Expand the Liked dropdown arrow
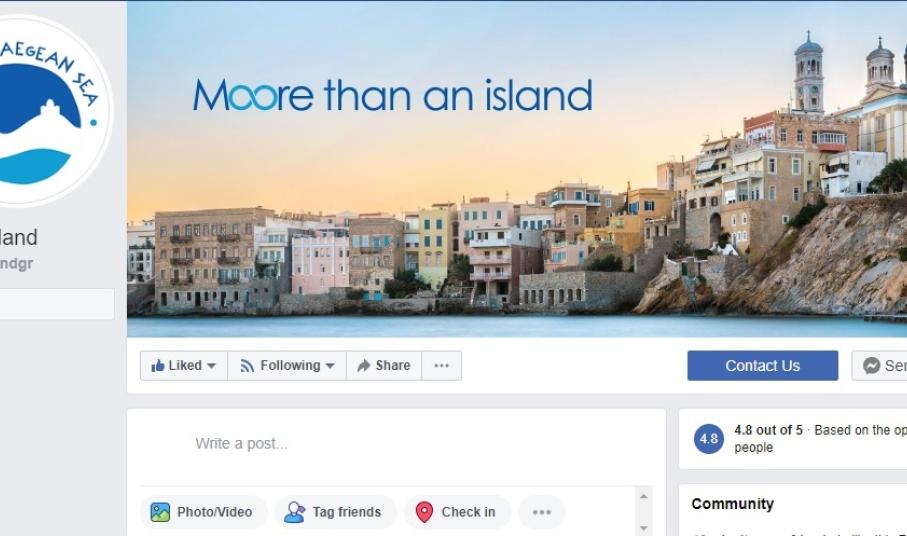Screen dimensions: 907x536 [x=211, y=366]
